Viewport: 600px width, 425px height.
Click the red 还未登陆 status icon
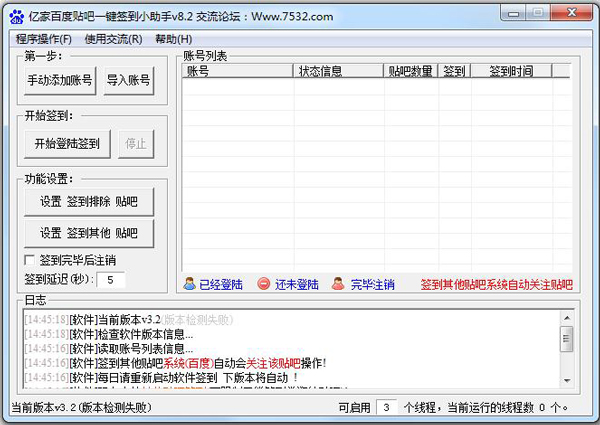[263, 284]
